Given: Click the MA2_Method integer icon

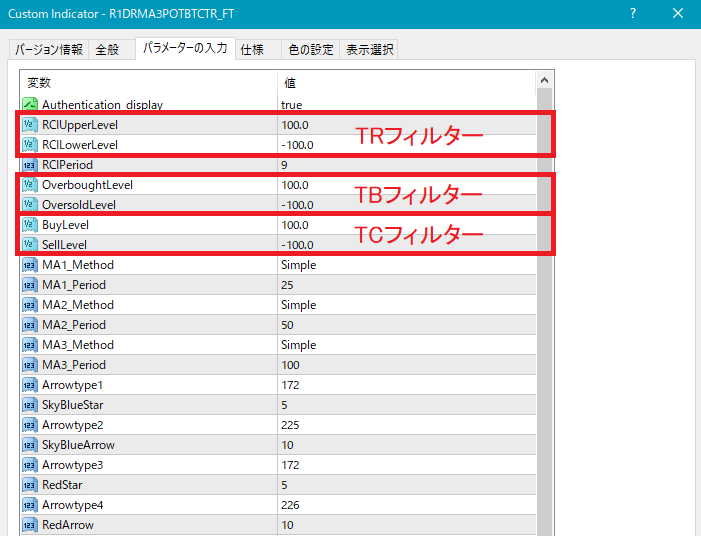Looking at the screenshot, I should tap(30, 305).
